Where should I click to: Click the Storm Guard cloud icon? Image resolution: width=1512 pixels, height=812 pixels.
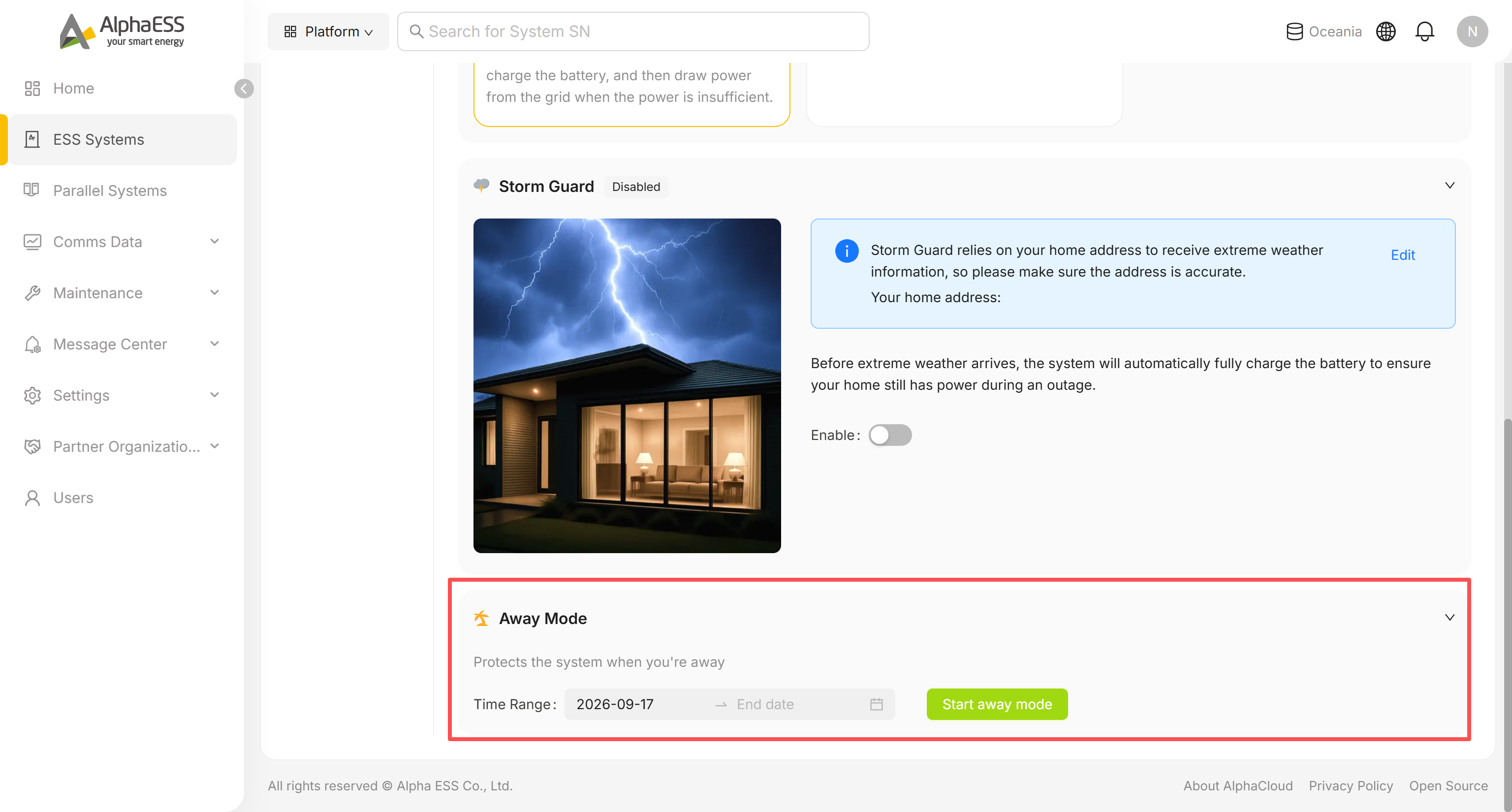(x=481, y=186)
